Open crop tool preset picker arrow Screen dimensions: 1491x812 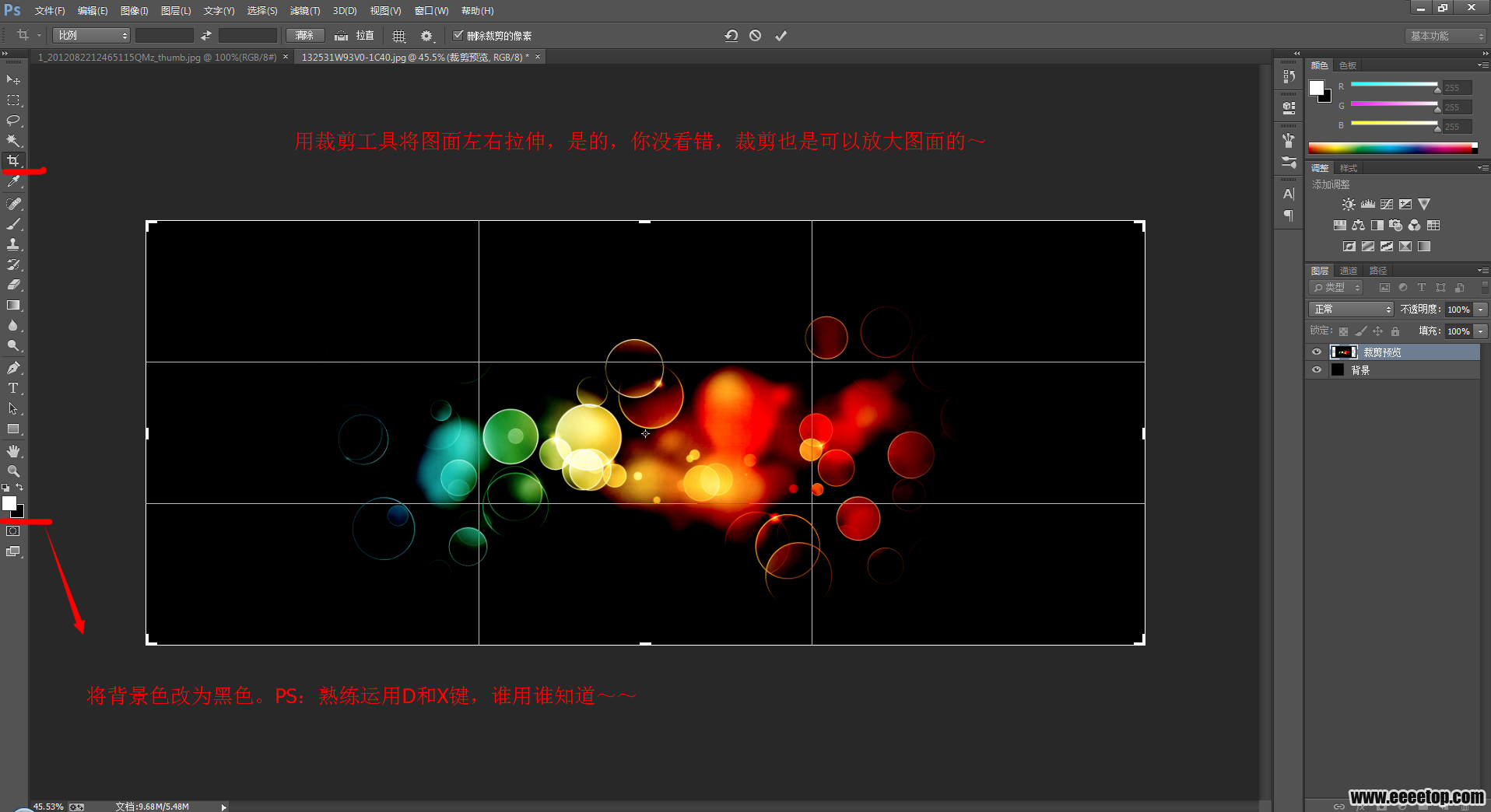39,36
